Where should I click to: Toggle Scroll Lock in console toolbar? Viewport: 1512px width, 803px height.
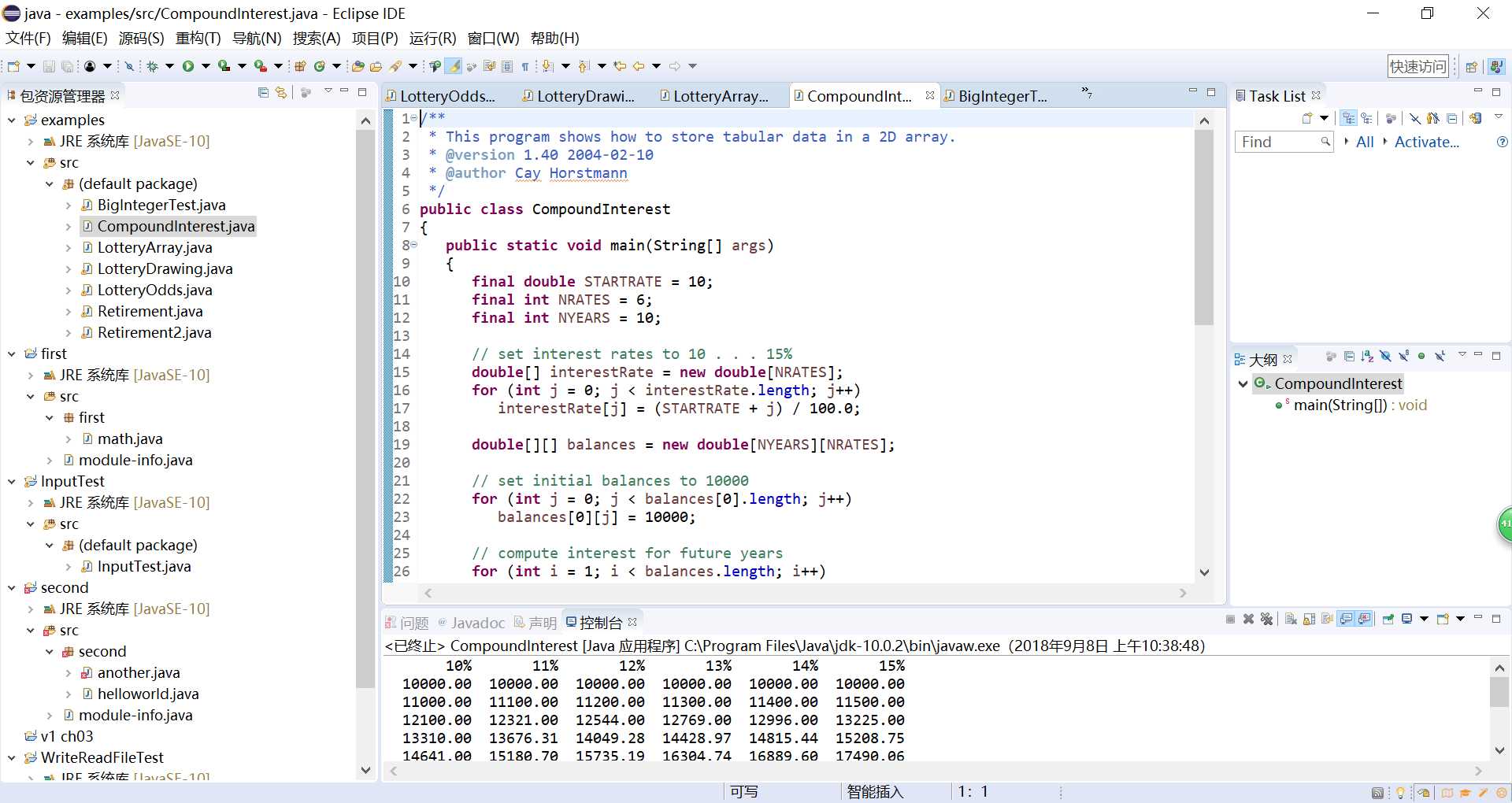(1309, 619)
